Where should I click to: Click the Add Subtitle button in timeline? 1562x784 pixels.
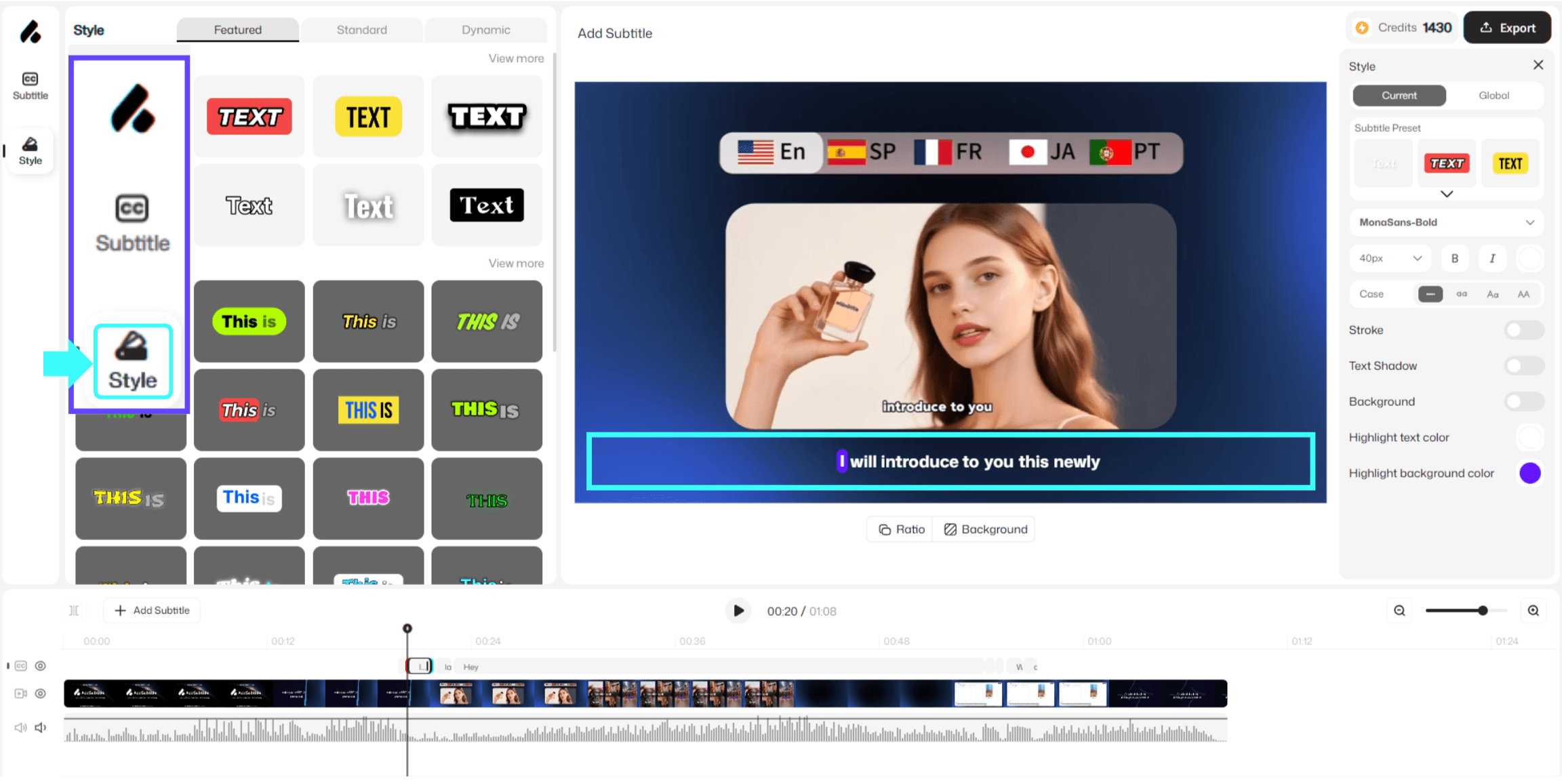(x=152, y=611)
